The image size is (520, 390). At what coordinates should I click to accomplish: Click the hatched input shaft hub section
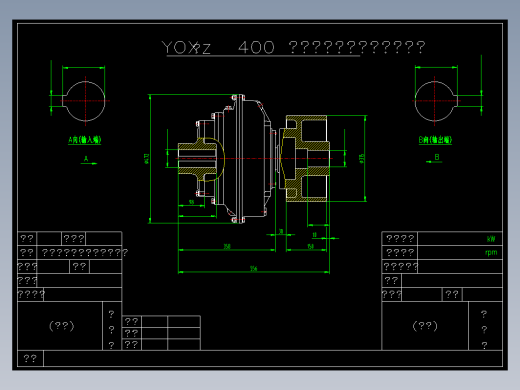[x=198, y=159]
